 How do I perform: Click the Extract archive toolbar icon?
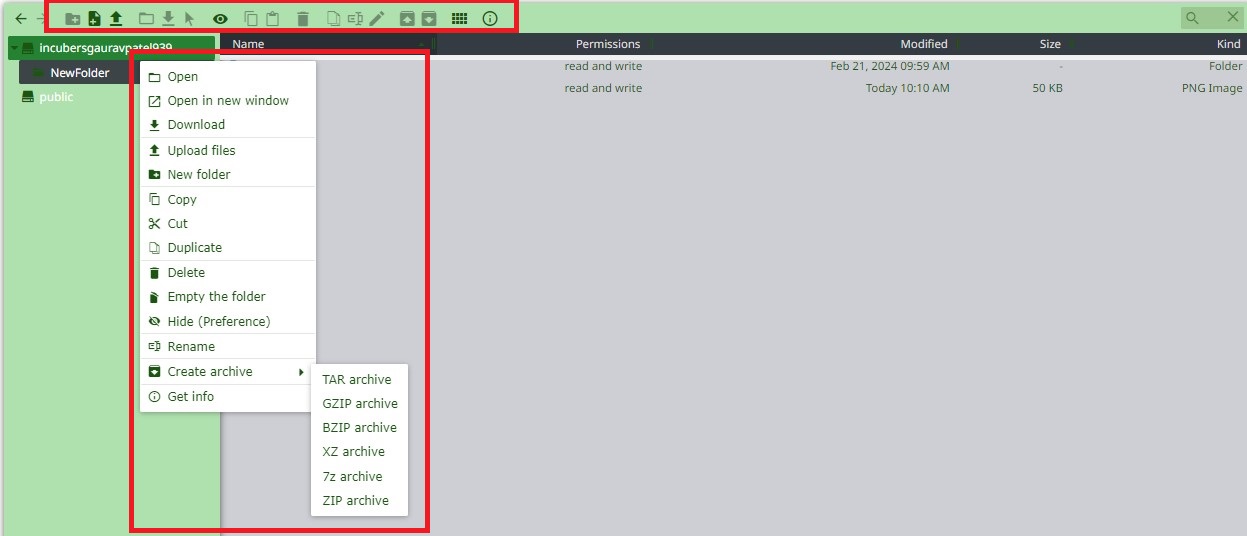pyautogui.click(x=407, y=18)
